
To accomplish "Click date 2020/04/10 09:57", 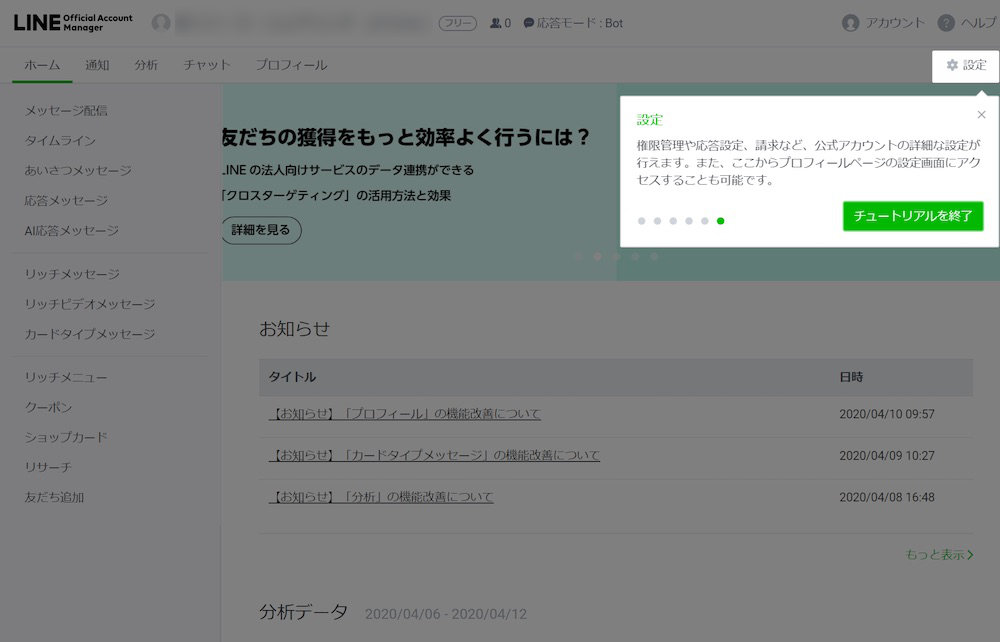I will (886, 414).
